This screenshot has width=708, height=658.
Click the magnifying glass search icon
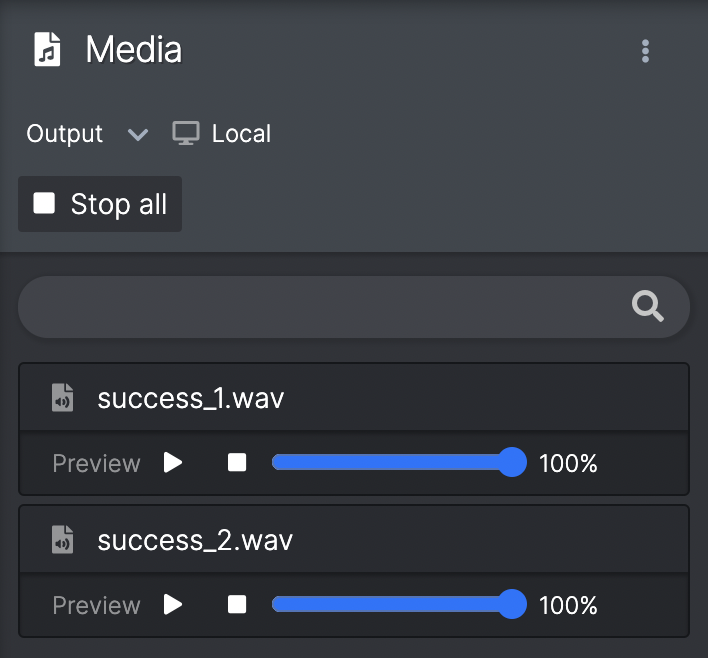coord(648,306)
